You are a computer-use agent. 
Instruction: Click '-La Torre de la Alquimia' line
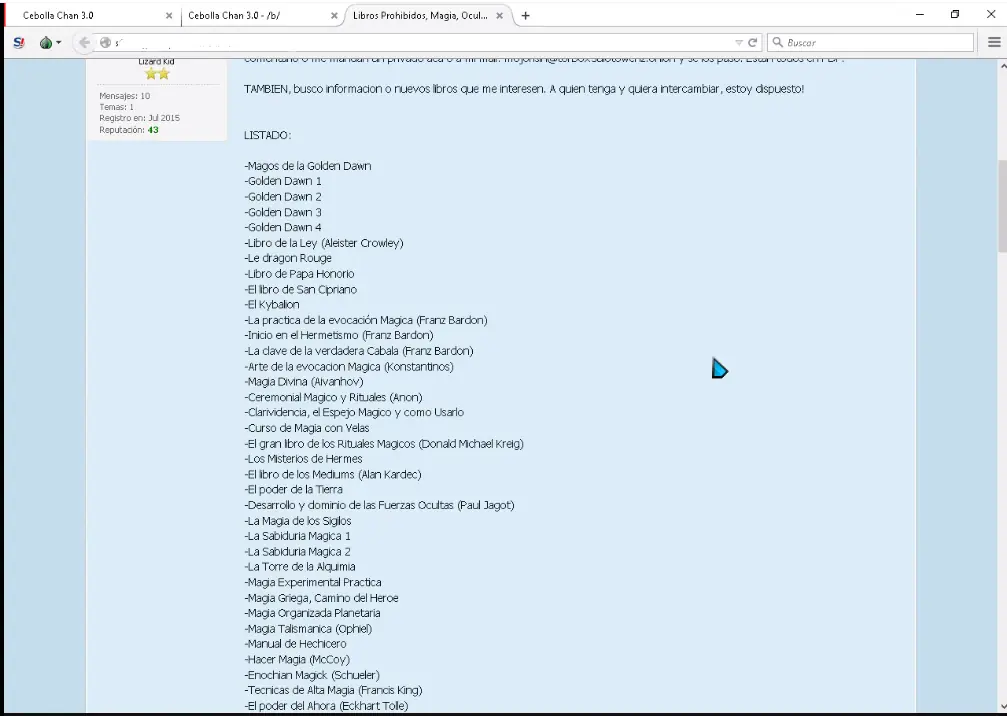coord(300,566)
